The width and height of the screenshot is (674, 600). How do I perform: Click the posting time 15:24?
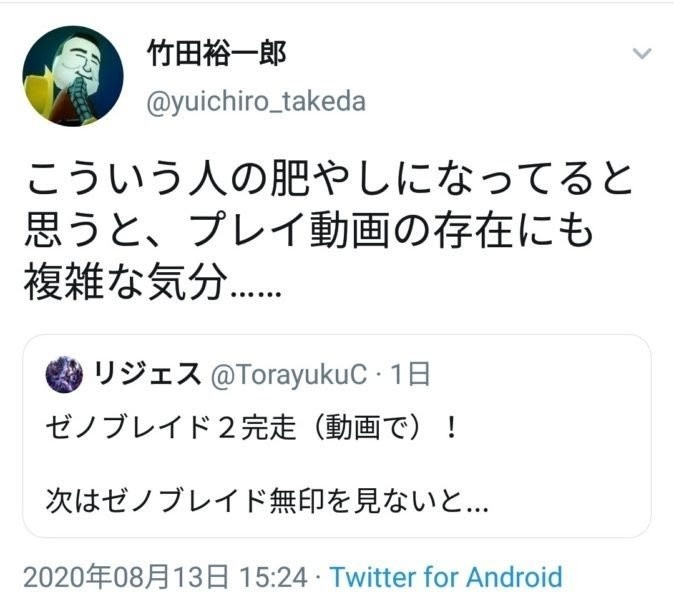[x=273, y=577]
